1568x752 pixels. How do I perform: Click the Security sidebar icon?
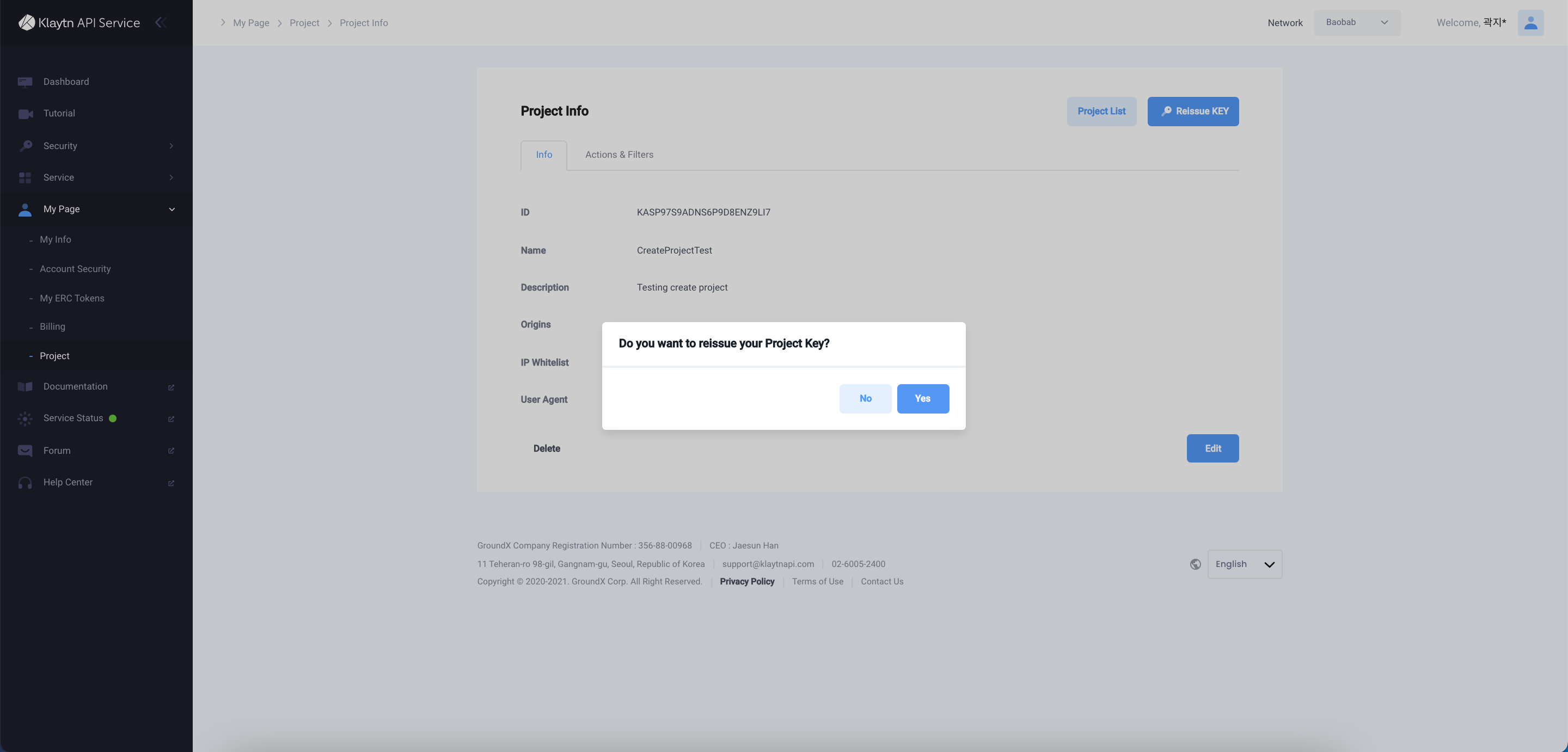25,145
